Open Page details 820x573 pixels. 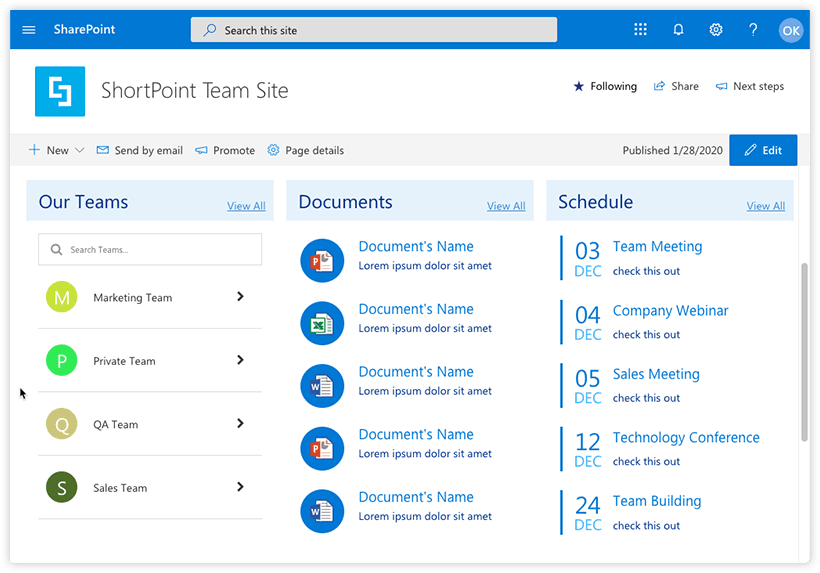click(305, 151)
